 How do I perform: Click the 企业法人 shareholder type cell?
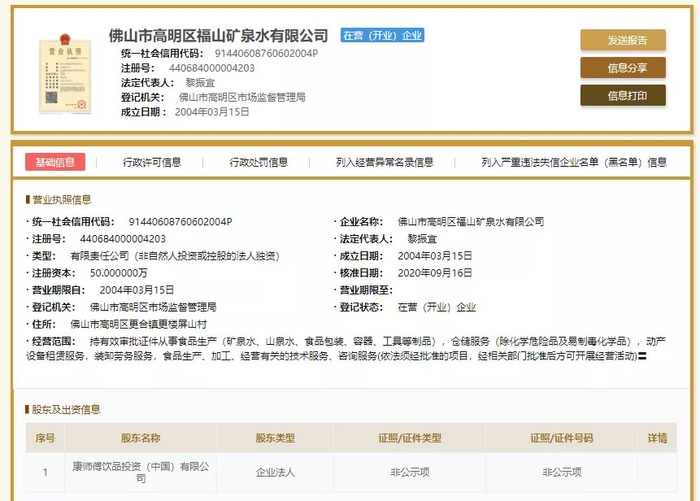click(275, 472)
